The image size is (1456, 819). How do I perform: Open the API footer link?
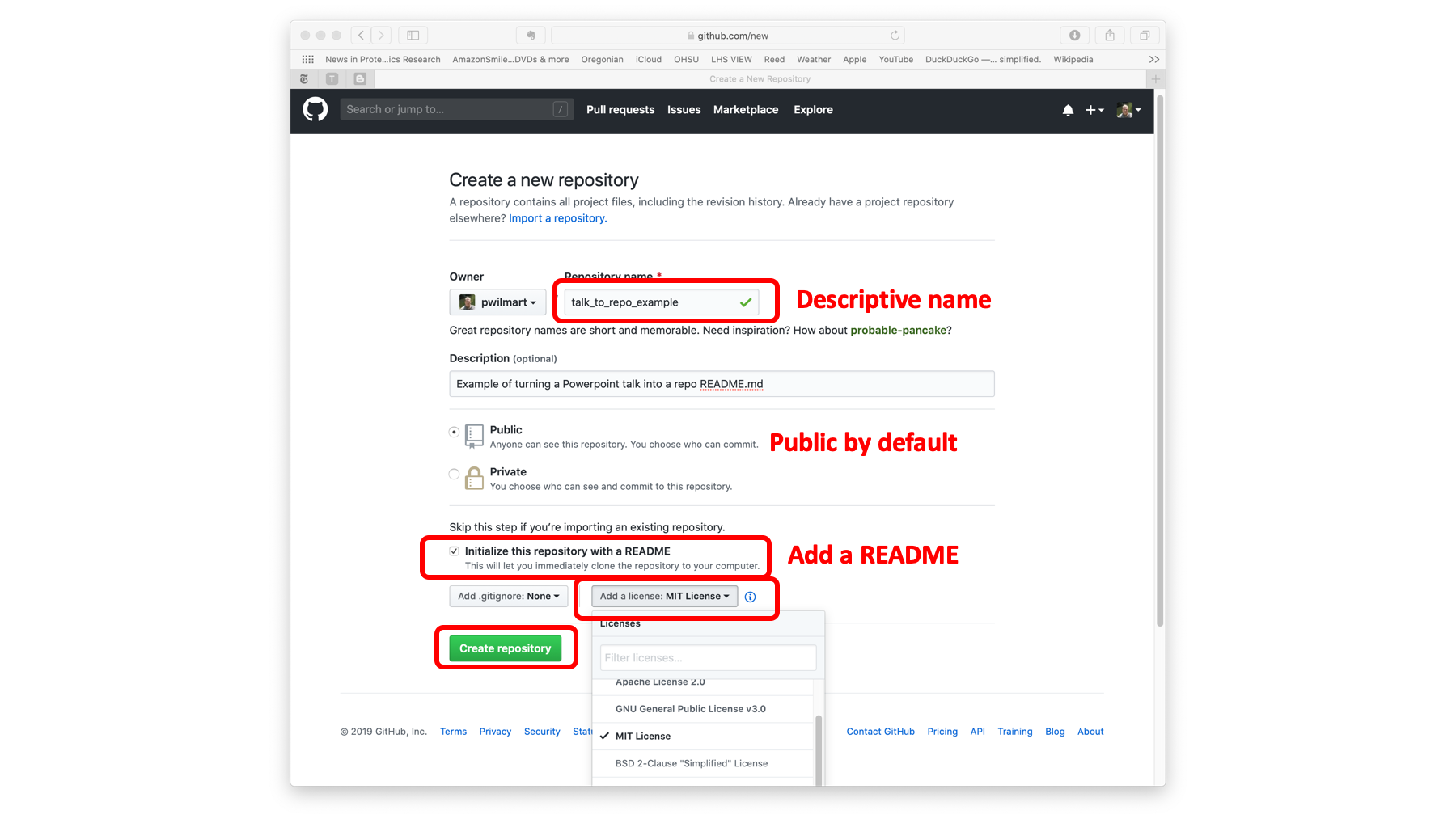point(977,732)
